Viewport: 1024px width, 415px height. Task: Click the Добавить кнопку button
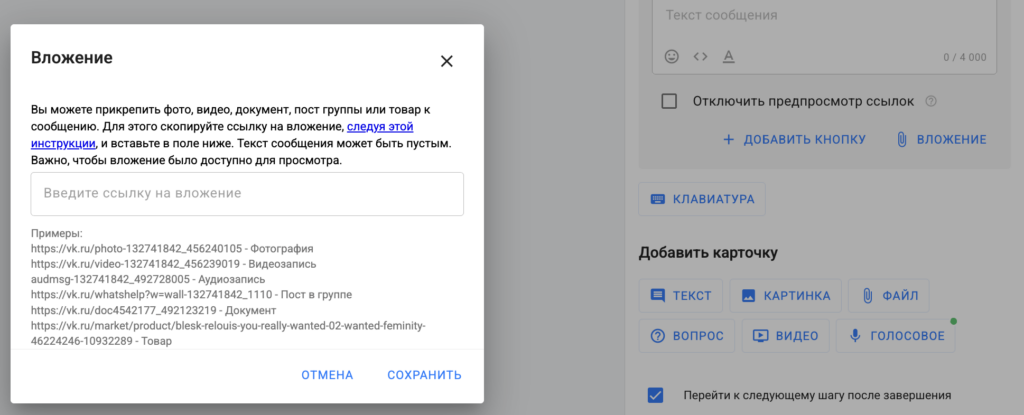pos(794,140)
